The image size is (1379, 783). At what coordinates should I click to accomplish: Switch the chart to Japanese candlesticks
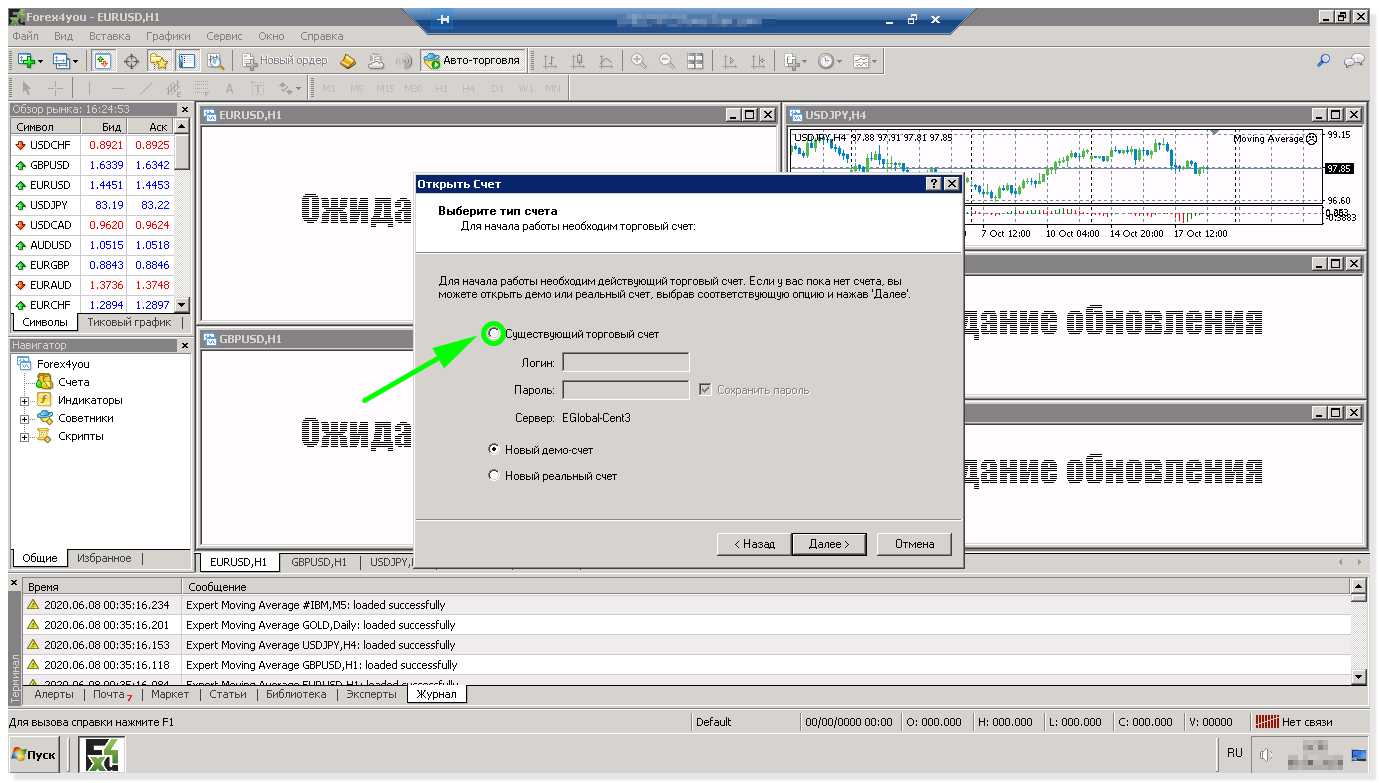tap(577, 61)
